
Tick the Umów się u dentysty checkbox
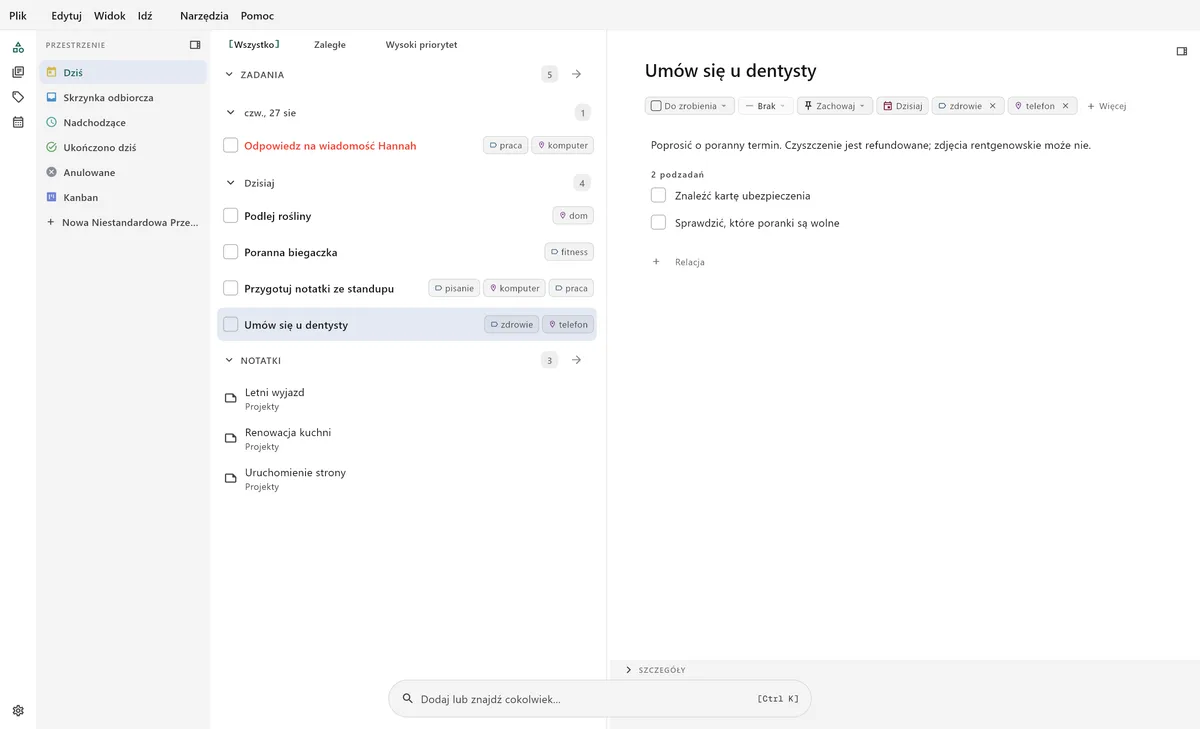coord(231,324)
